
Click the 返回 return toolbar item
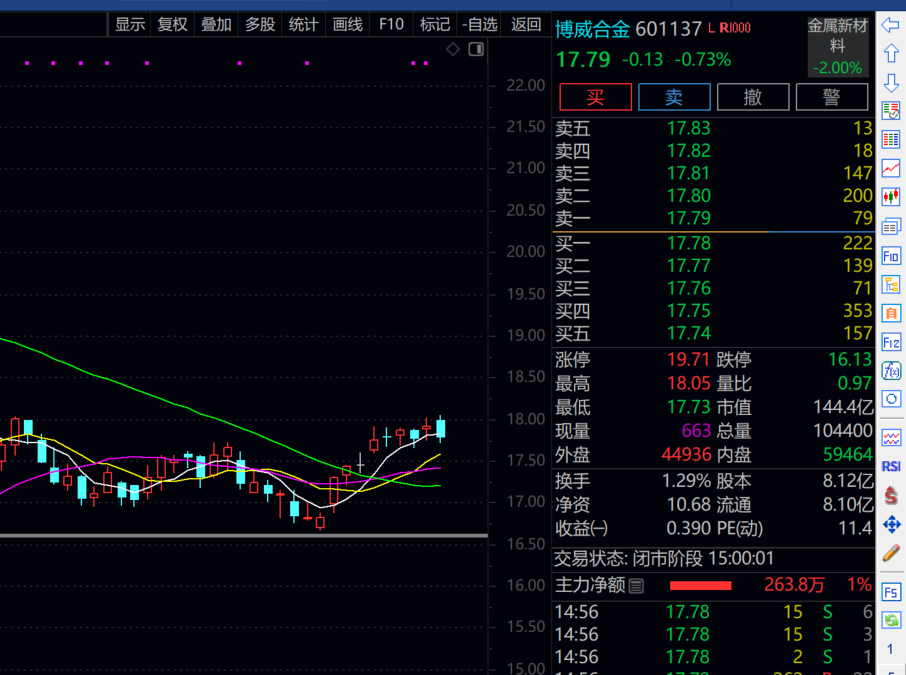[526, 25]
